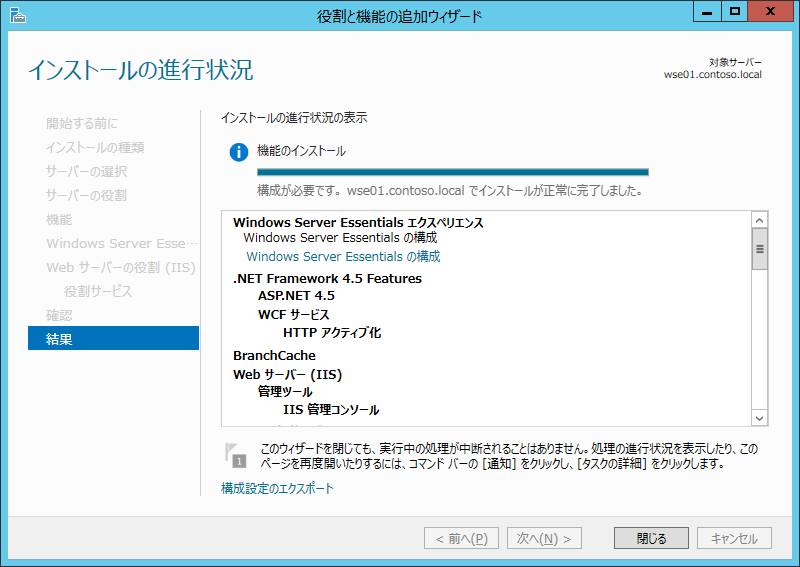Maximize the wizard window
The height and width of the screenshot is (567, 800).
point(734,11)
